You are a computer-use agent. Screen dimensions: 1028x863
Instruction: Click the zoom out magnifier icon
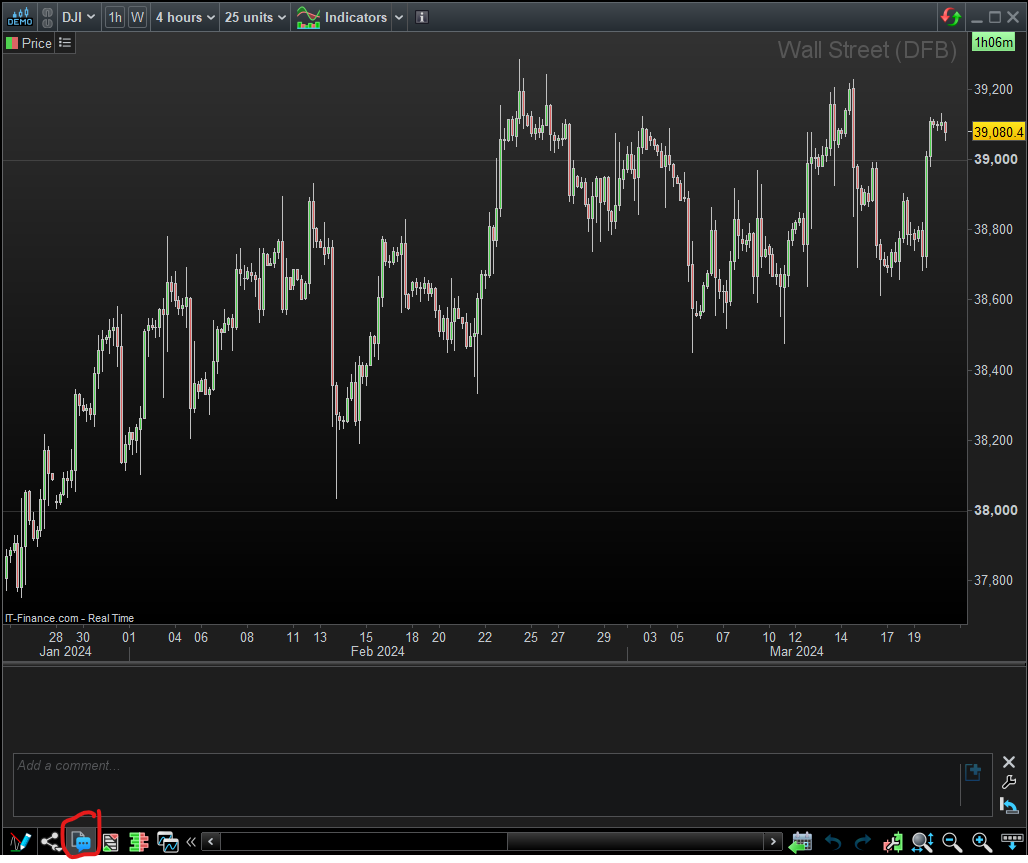[952, 842]
